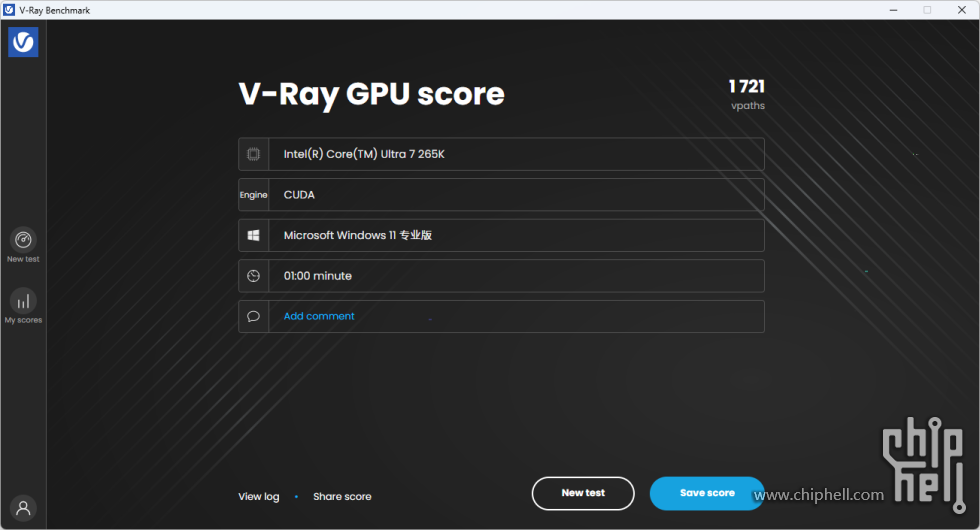Click the Microsoft Windows 11 text row
Image resolution: width=980 pixels, height=530 pixels.
click(501, 235)
